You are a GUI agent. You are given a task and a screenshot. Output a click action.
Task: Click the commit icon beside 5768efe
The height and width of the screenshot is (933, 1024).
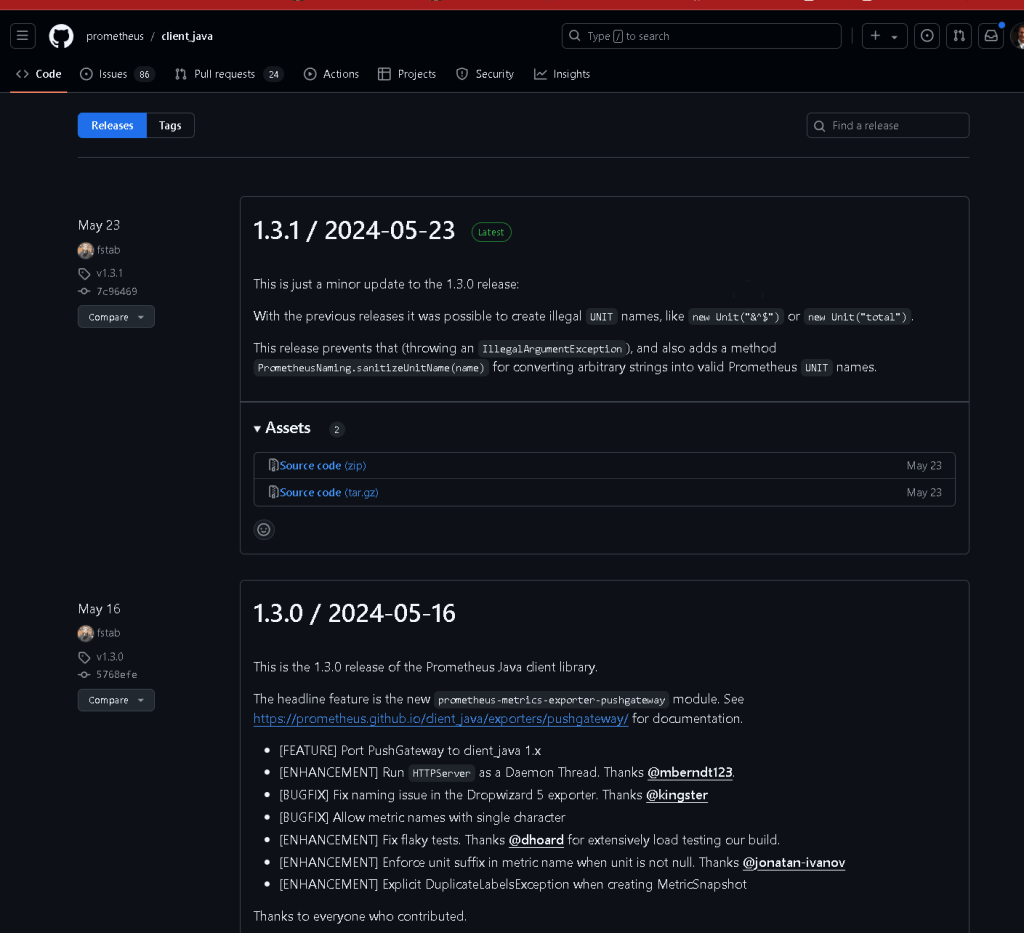point(84,674)
